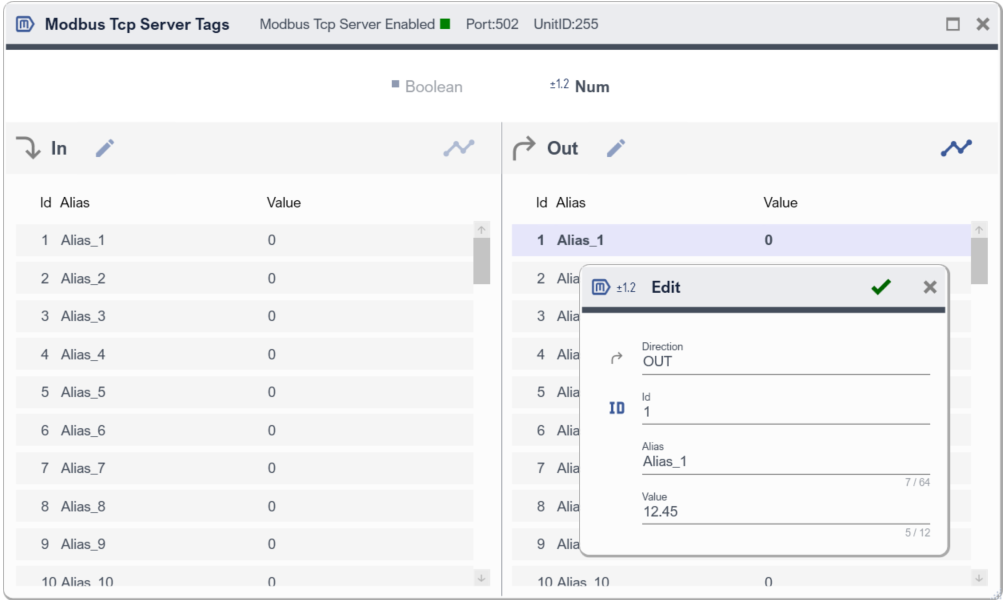Click the Modbus logo icon in title bar
The image size is (1007, 602).
(x=25, y=24)
